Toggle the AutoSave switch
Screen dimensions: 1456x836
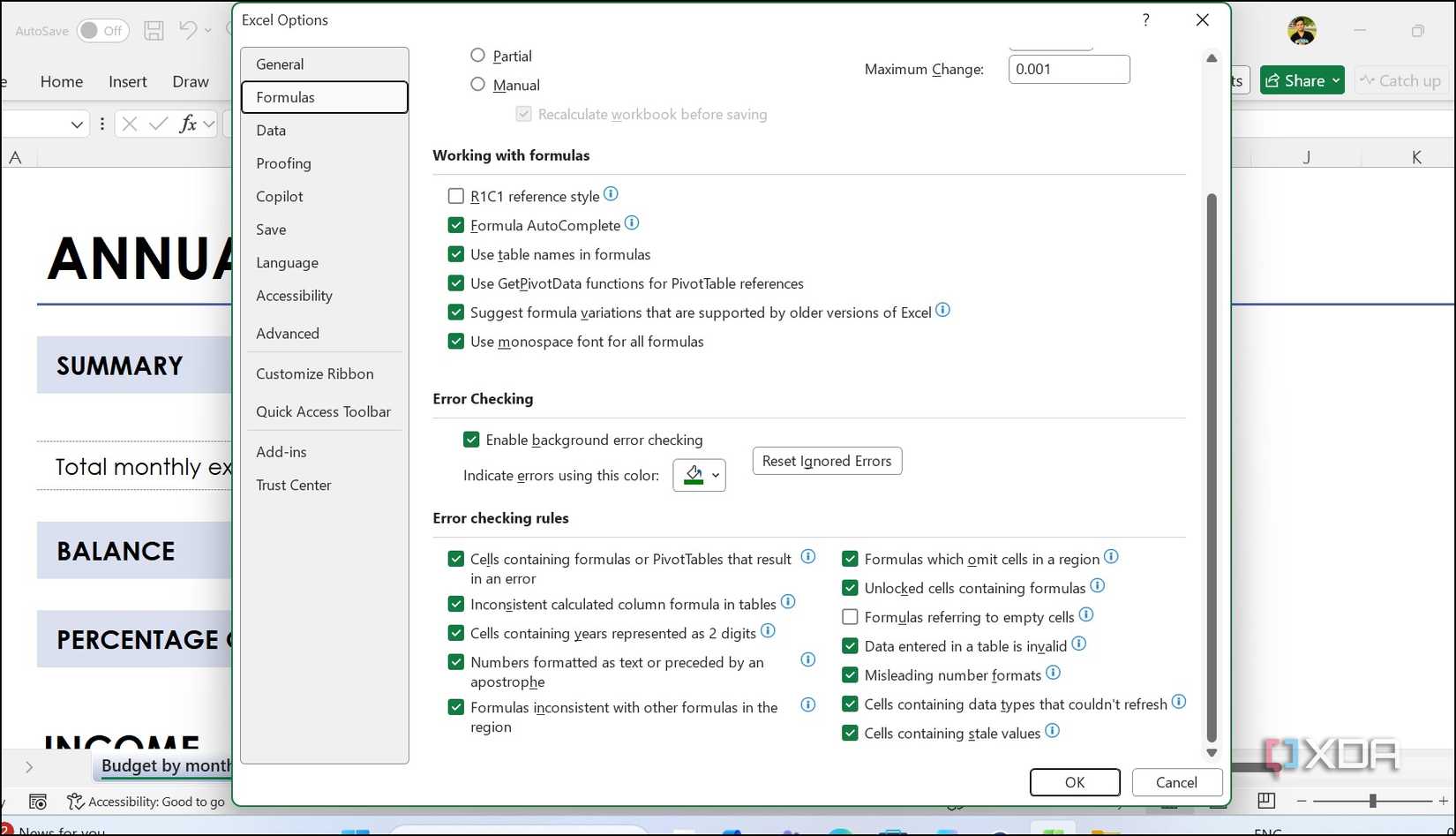click(103, 31)
